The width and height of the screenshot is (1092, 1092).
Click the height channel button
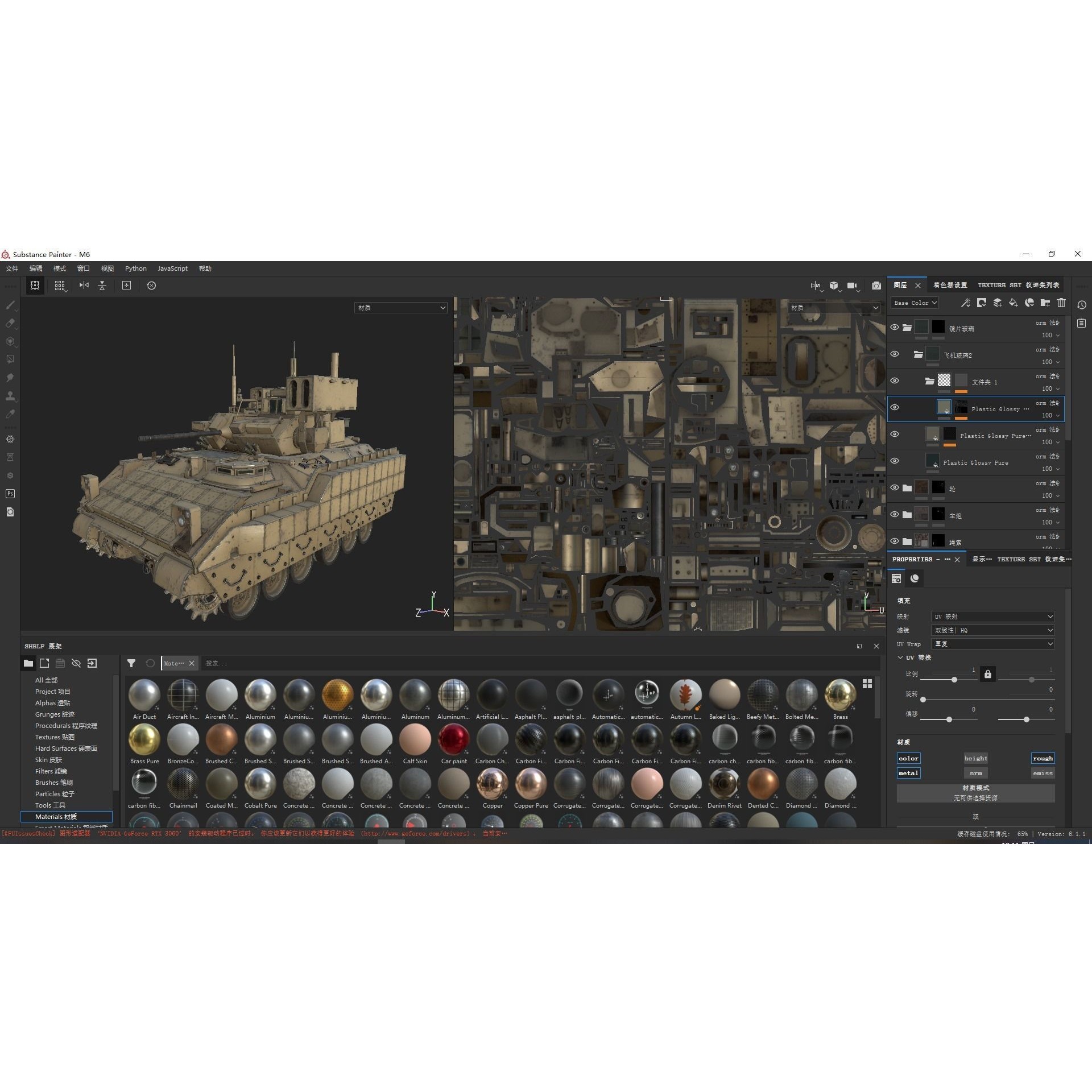[x=976, y=758]
